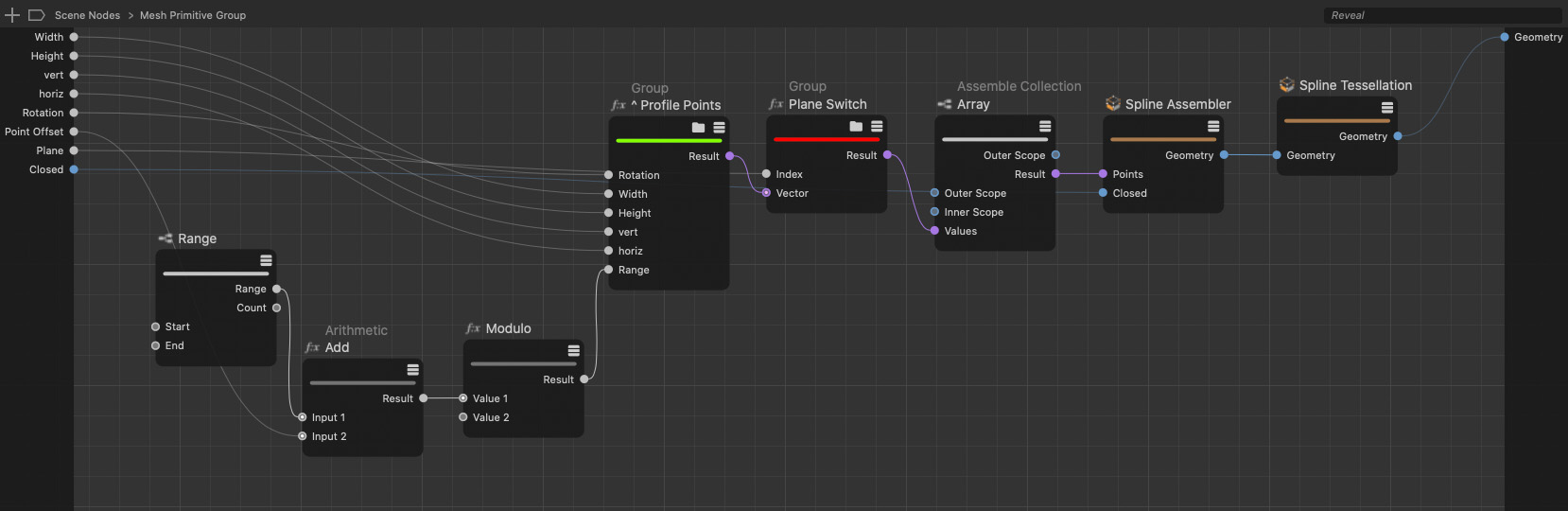The width and height of the screenshot is (1568, 511).
Task: Open the folder icon on Plane Switch node
Action: [856, 127]
